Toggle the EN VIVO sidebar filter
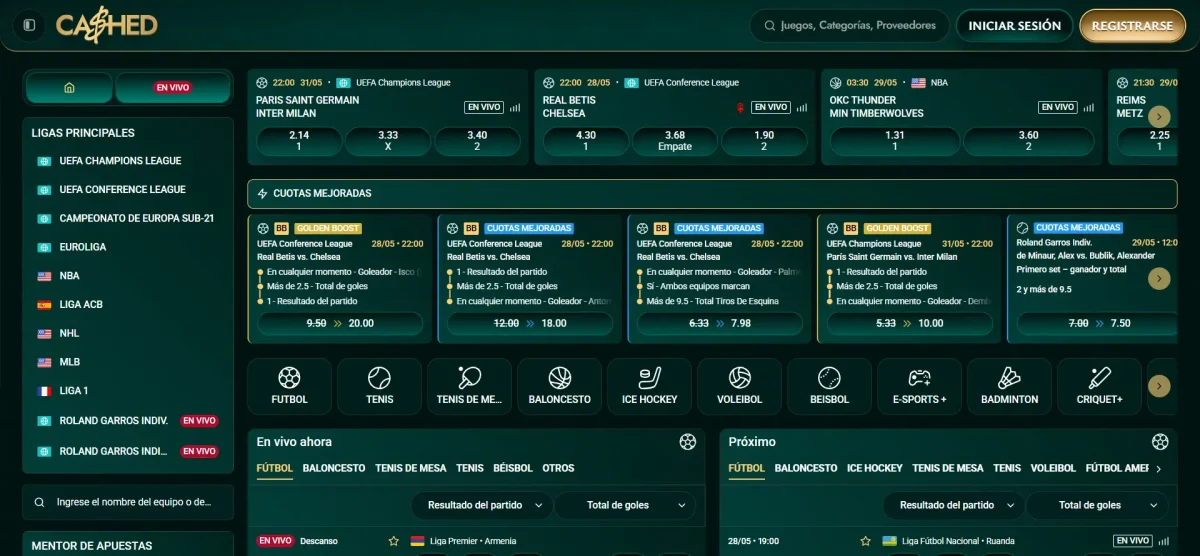The height and width of the screenshot is (556, 1200). point(172,88)
